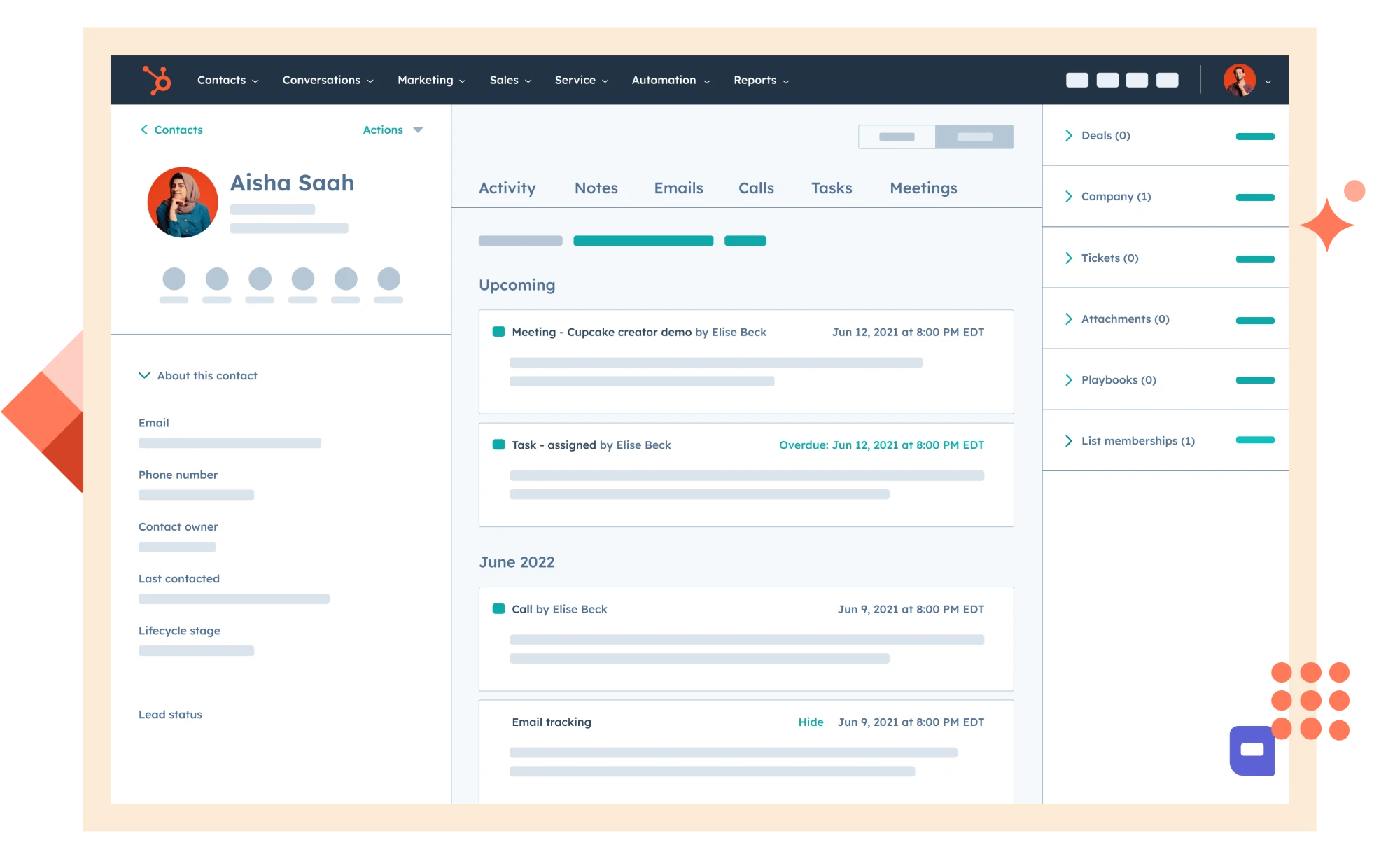Expand the List memberships (1) section
This screenshot has height=859, width=1400.
(x=1130, y=440)
